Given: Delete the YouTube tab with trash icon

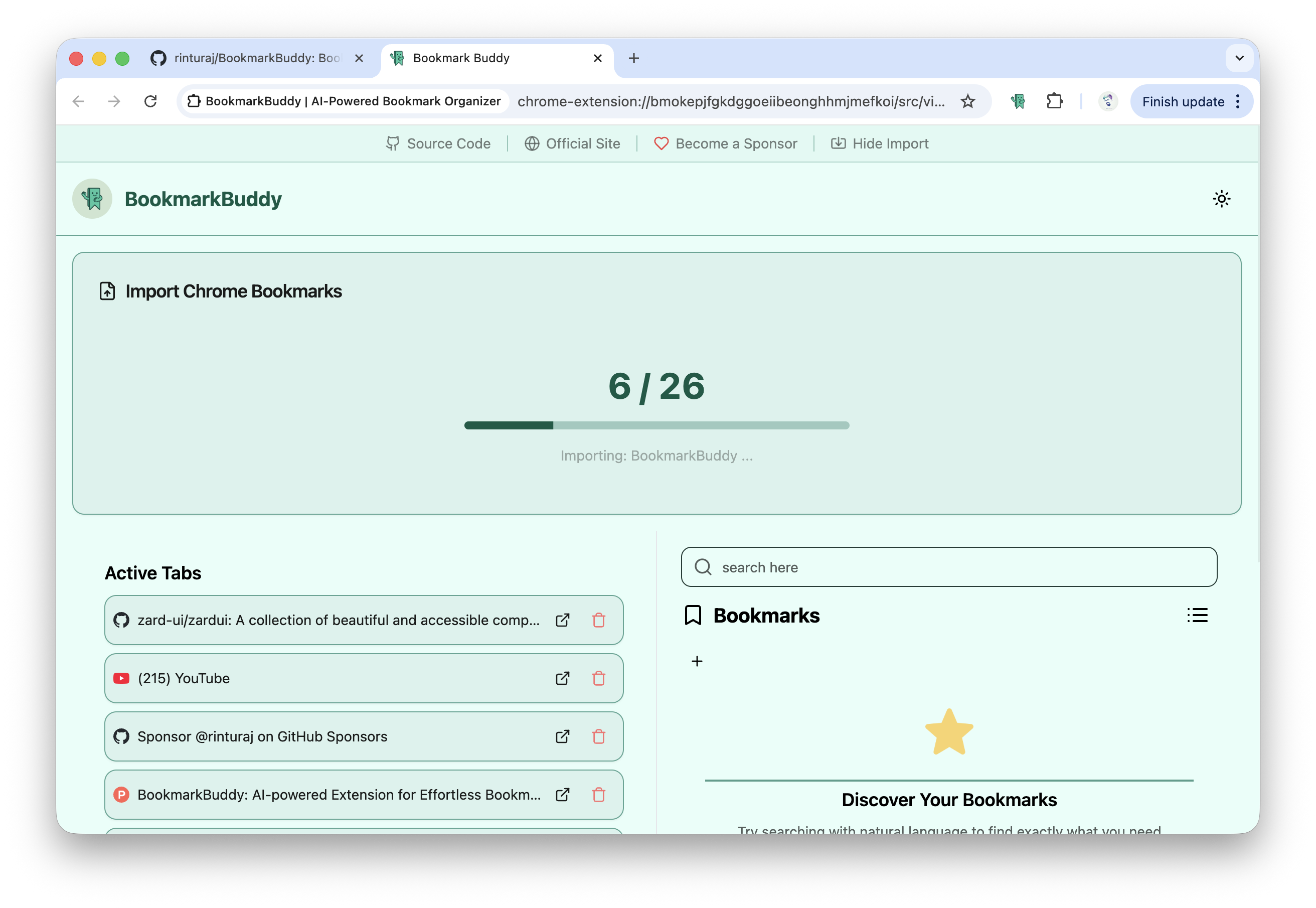Looking at the screenshot, I should click(x=598, y=678).
